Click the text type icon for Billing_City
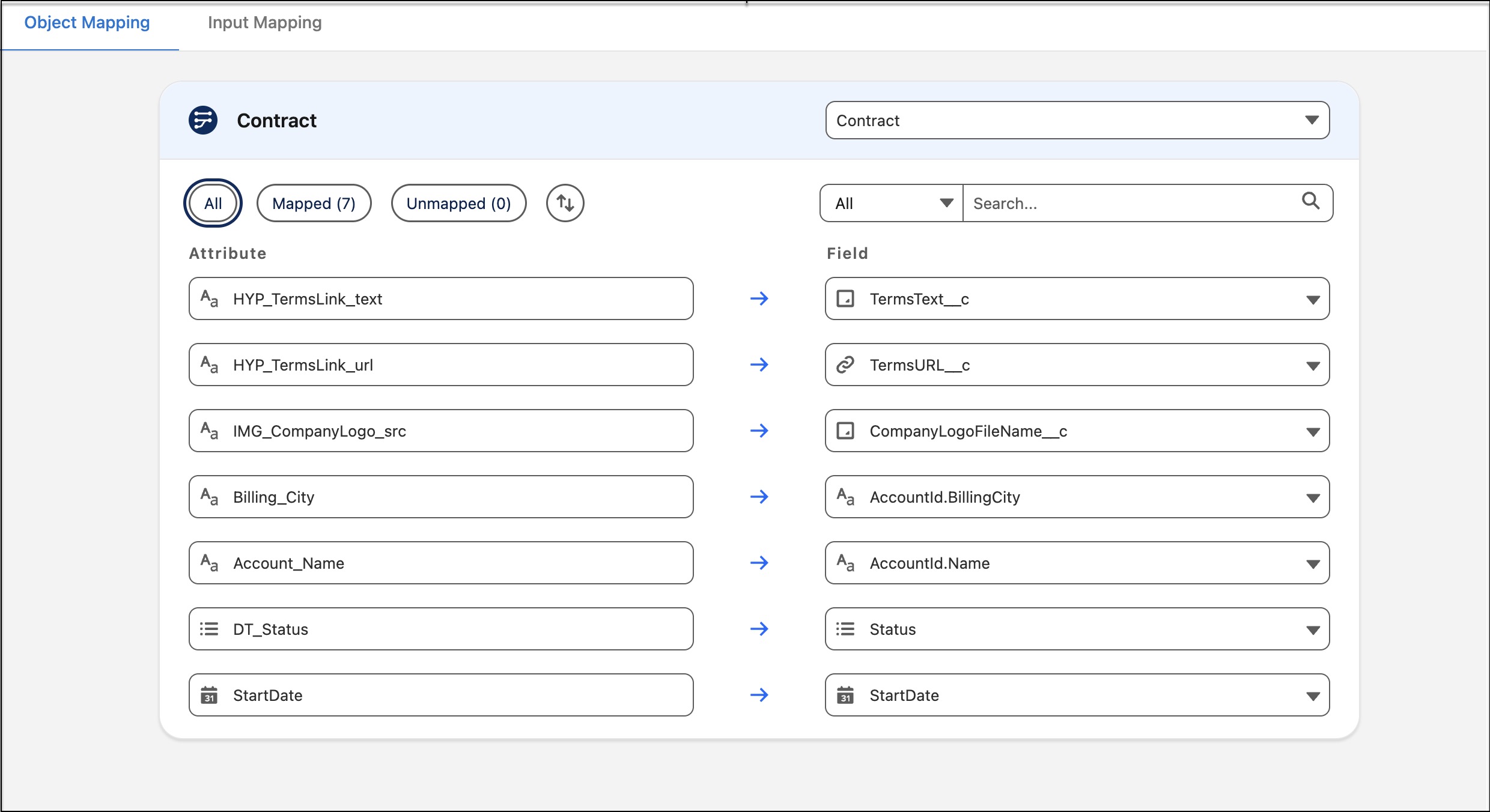The image size is (1490, 812). 209,497
